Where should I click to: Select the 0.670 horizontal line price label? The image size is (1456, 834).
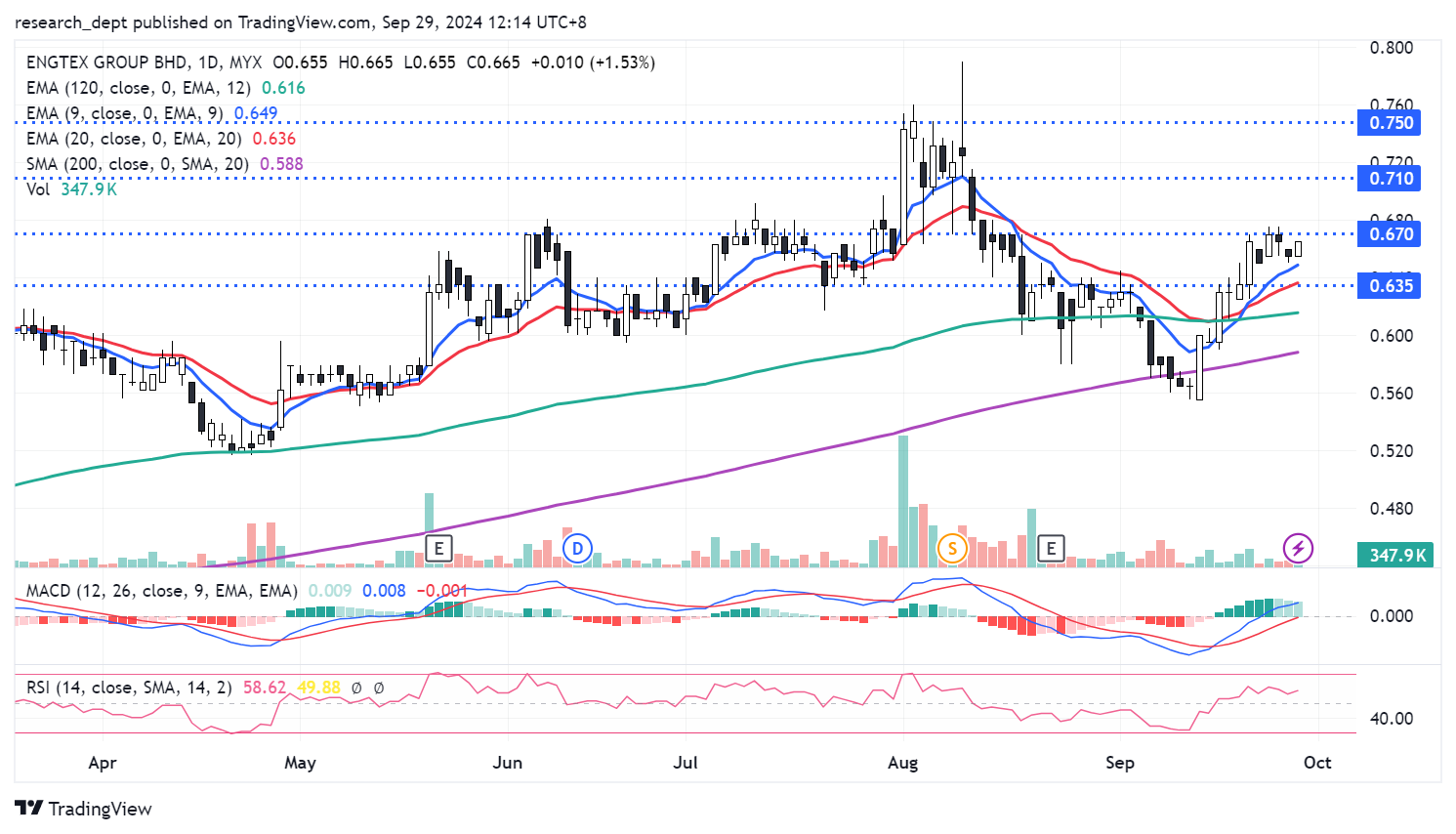tap(1391, 234)
